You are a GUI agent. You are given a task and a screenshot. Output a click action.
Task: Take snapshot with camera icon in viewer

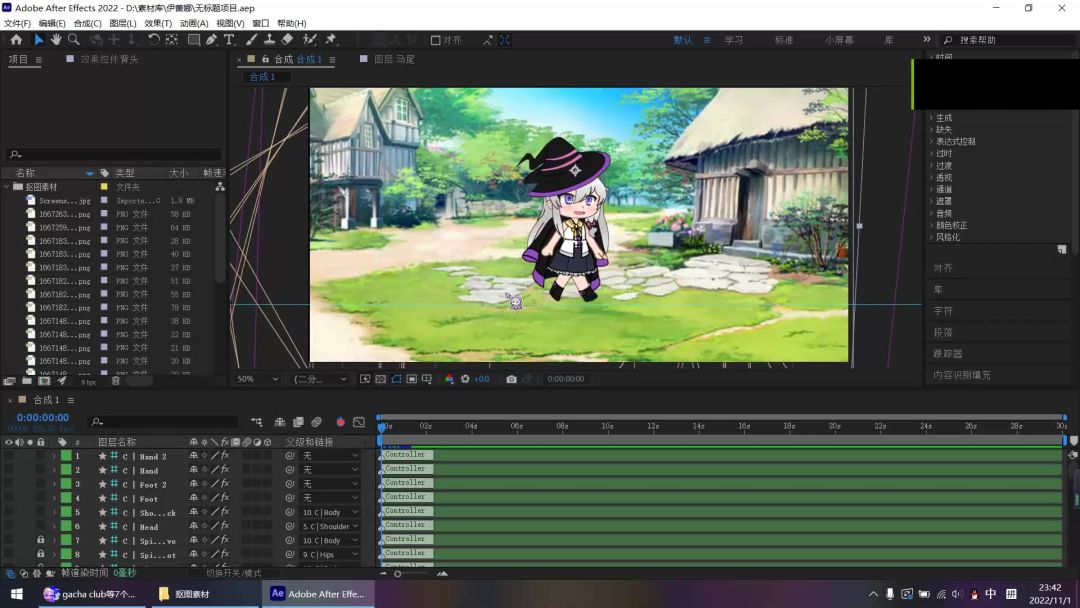(x=511, y=379)
